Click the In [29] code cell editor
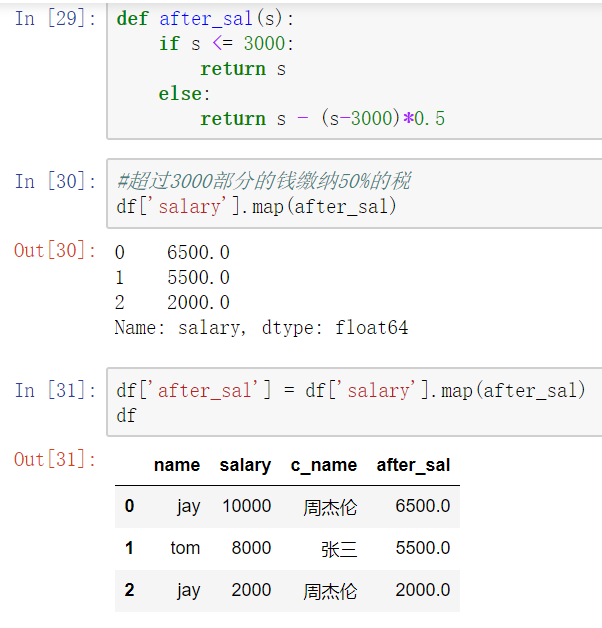Screen dimensions: 602x628 pyautogui.click(x=354, y=70)
